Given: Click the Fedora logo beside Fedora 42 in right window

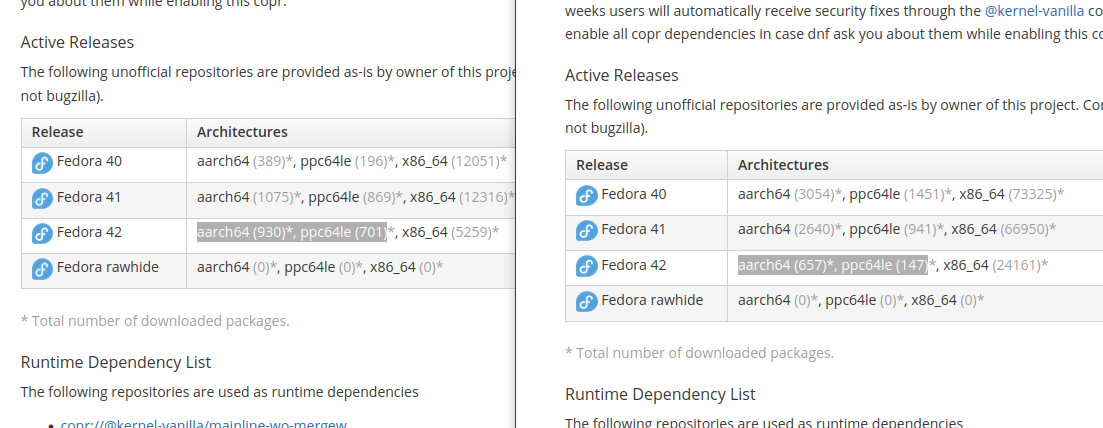Looking at the screenshot, I should (587, 266).
